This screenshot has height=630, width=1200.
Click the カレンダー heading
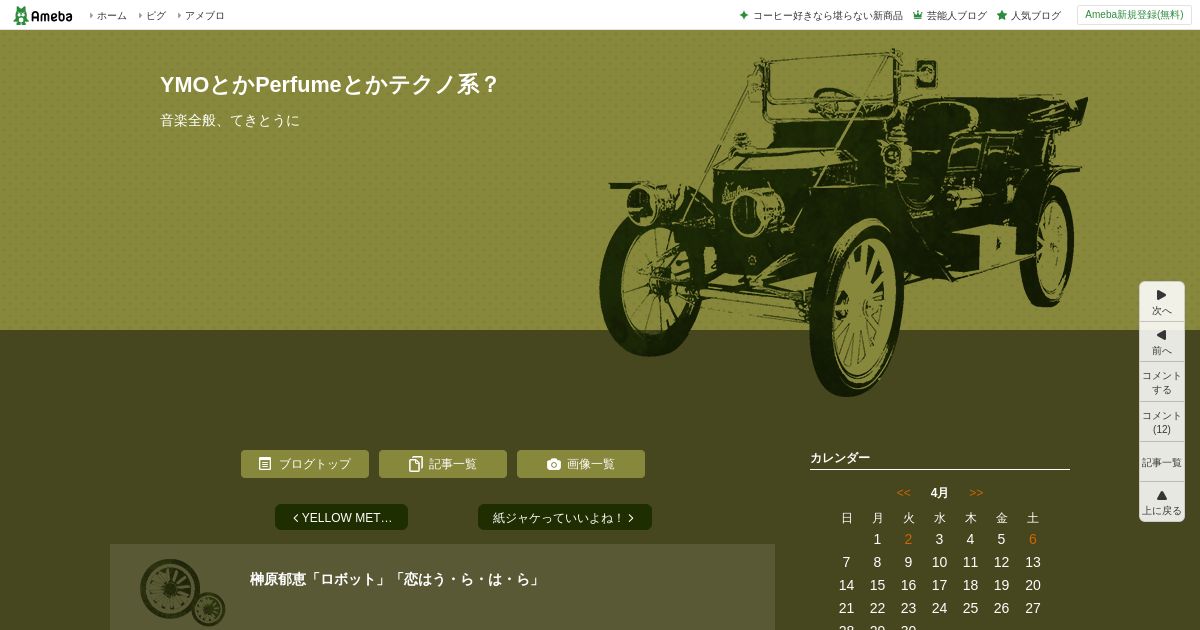pyautogui.click(x=840, y=458)
